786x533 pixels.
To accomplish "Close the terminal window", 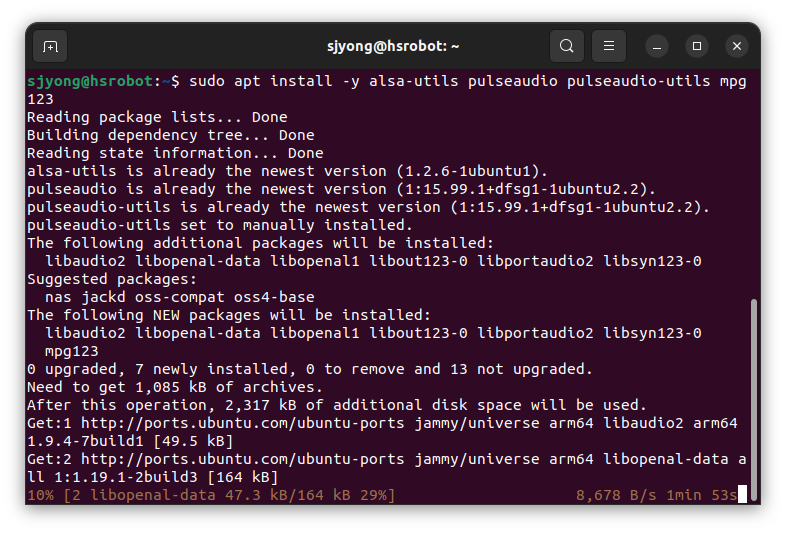I will point(737,46).
